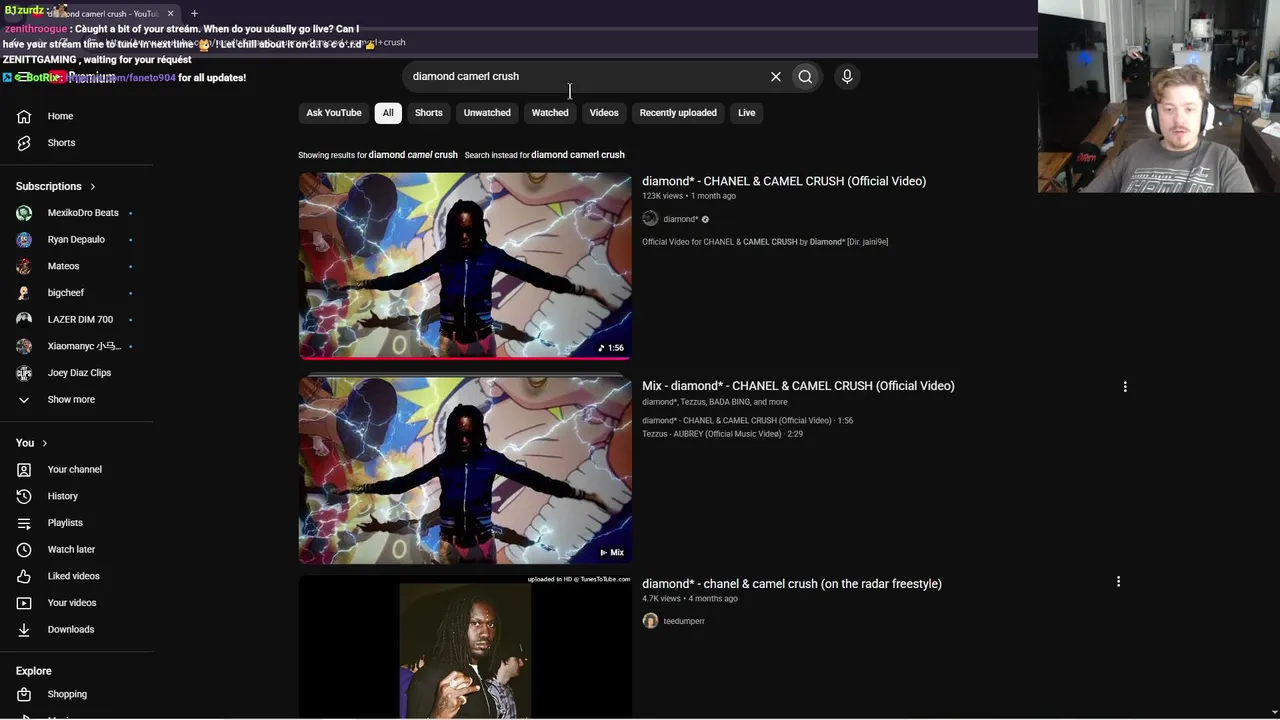The height and width of the screenshot is (720, 1280).
Task: Open Joey Diaz Clips channel avatar
Action: point(24,373)
